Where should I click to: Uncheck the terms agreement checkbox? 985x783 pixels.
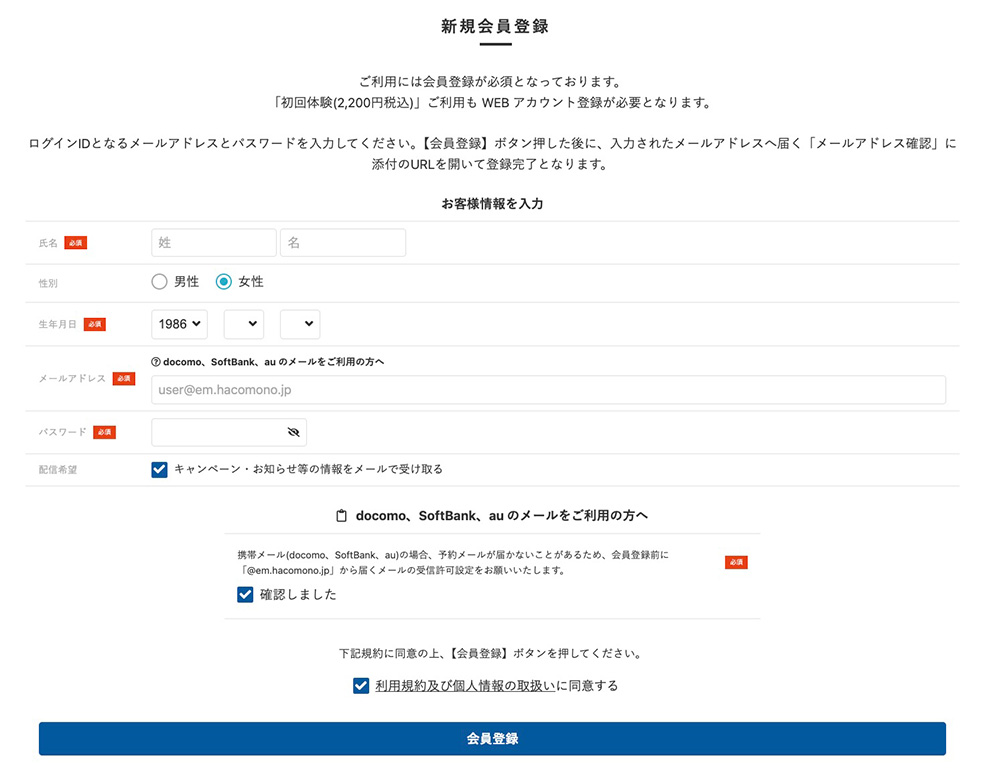pyautogui.click(x=361, y=686)
